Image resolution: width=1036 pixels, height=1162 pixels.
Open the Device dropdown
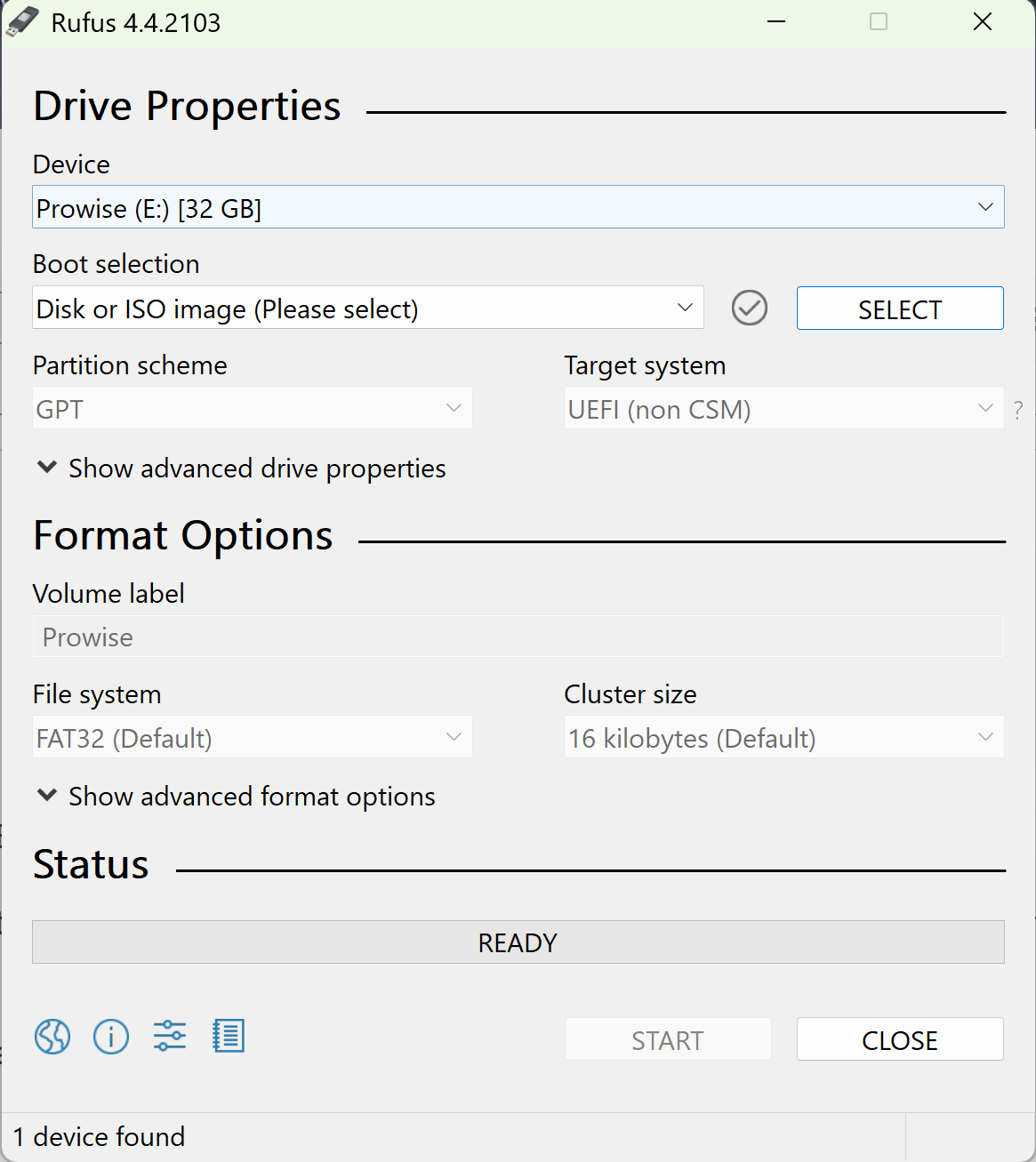point(518,207)
